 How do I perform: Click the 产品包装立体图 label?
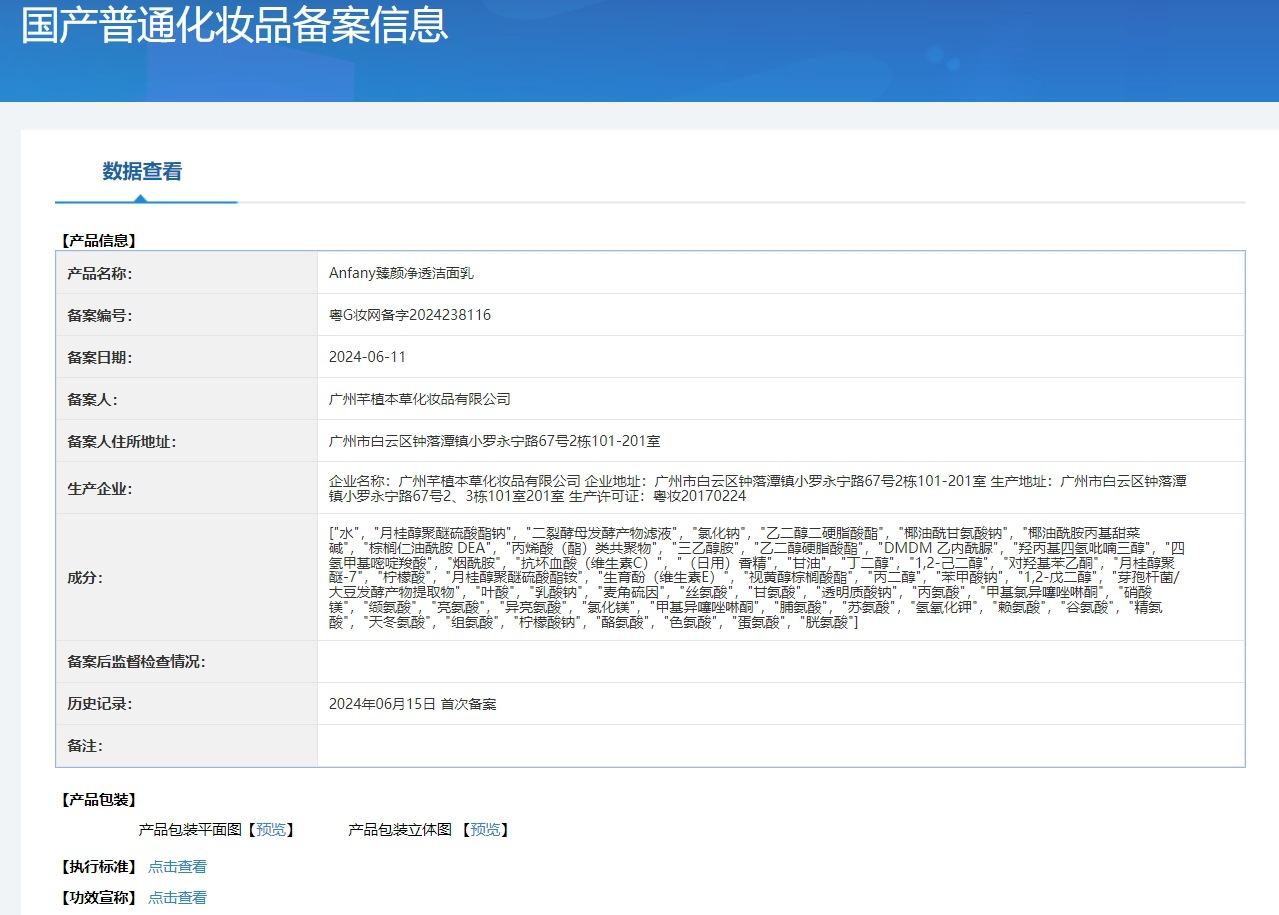pyautogui.click(x=401, y=830)
